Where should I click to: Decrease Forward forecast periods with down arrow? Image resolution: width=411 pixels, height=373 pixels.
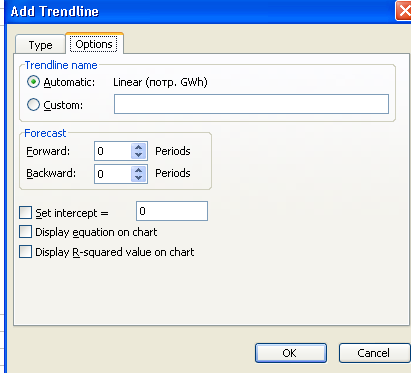click(139, 155)
